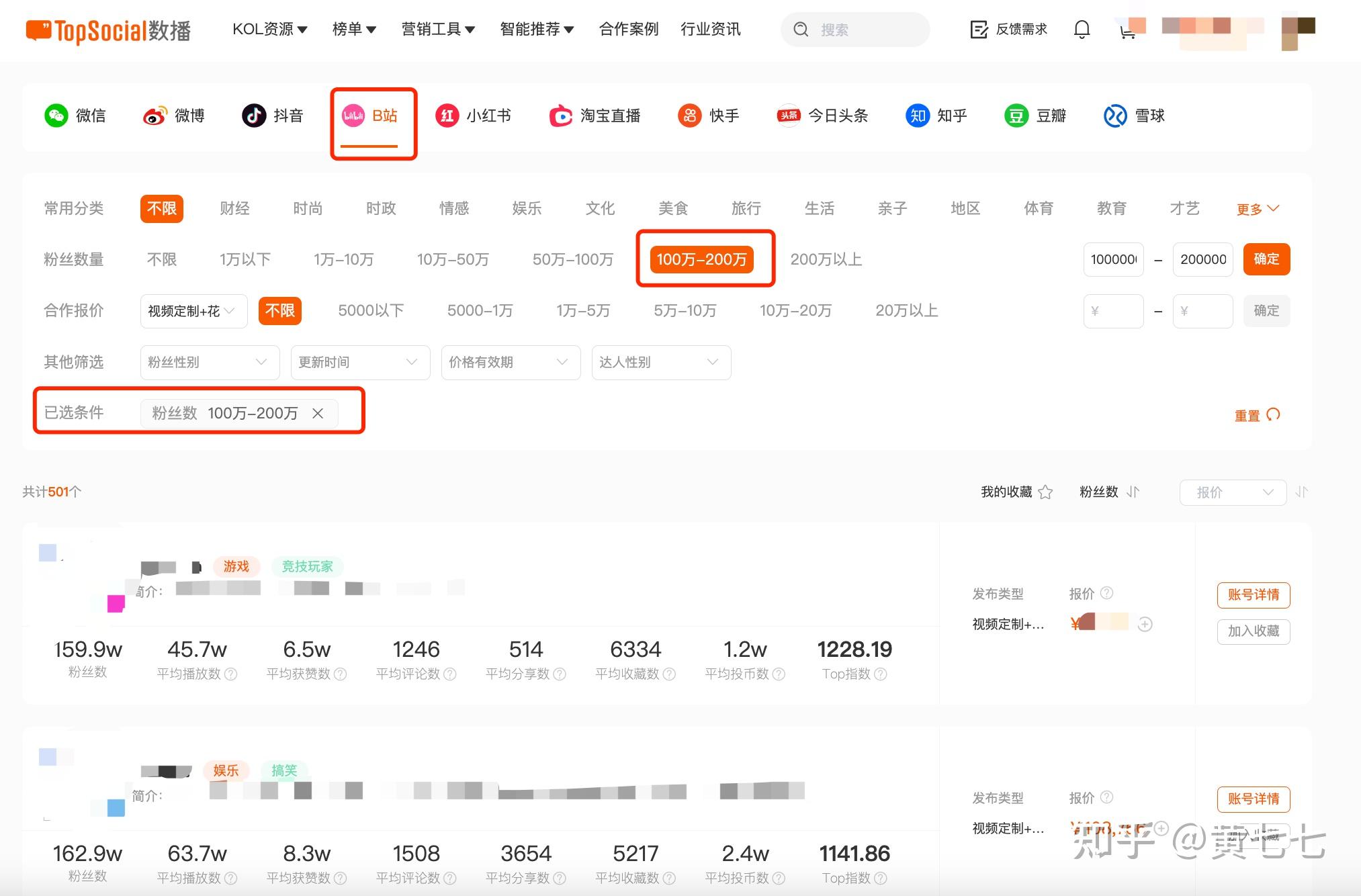
Task: Select the Taobao Live platform icon
Action: 560,116
